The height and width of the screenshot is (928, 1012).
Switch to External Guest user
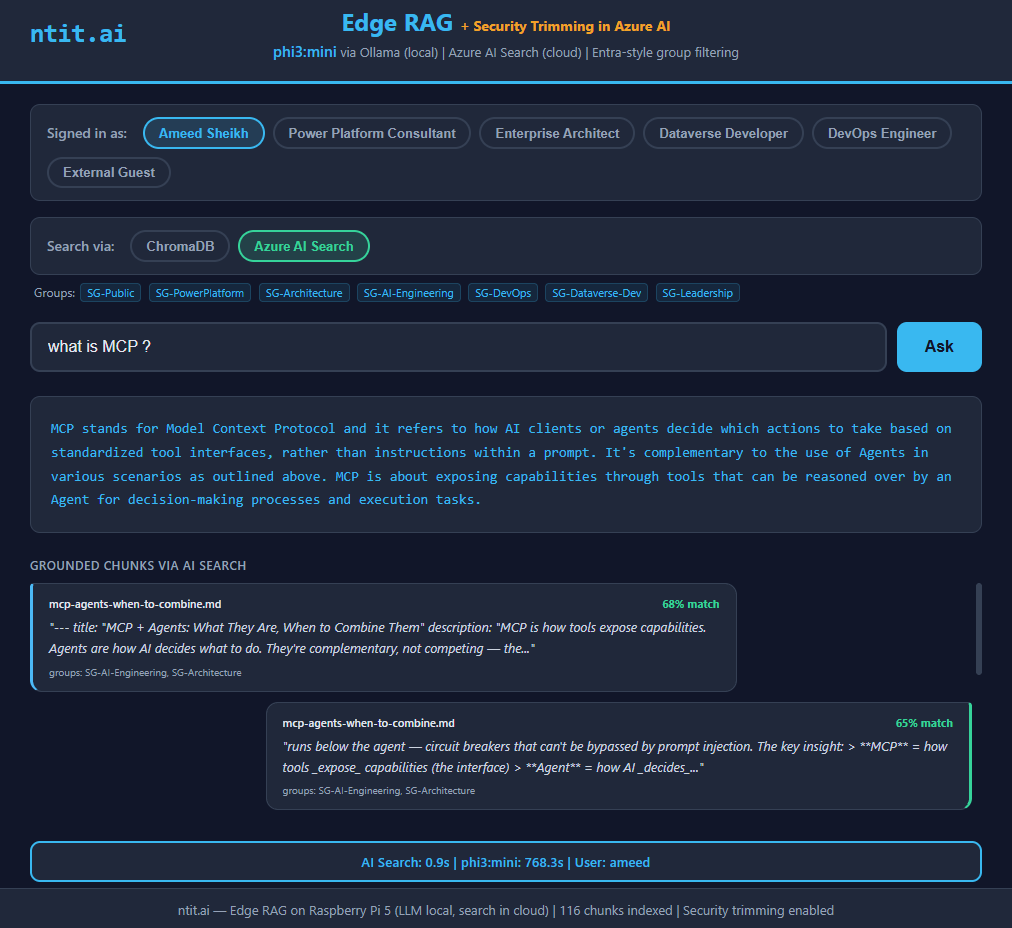point(109,172)
